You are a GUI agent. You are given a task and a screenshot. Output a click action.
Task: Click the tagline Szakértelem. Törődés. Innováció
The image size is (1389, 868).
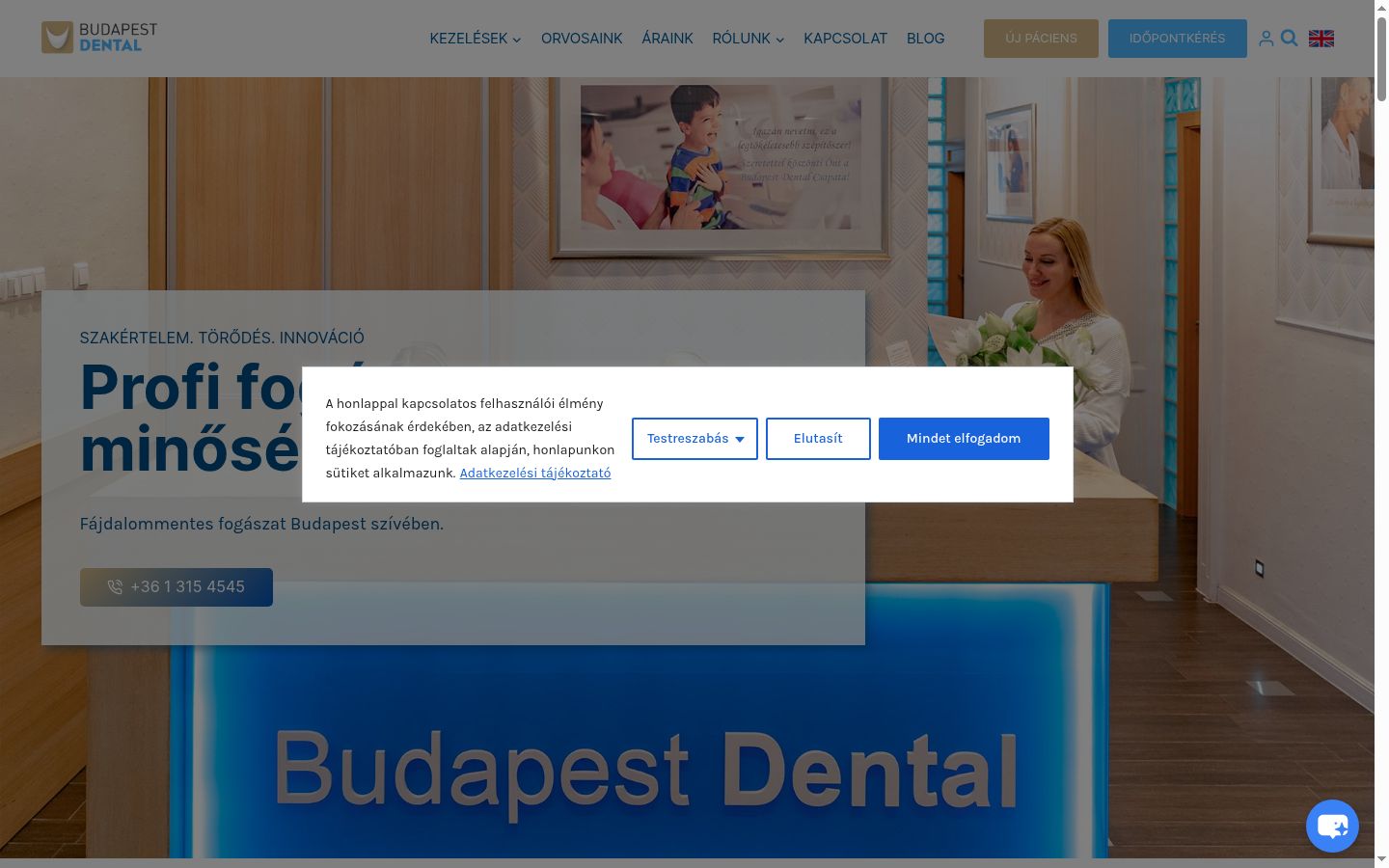tap(222, 338)
